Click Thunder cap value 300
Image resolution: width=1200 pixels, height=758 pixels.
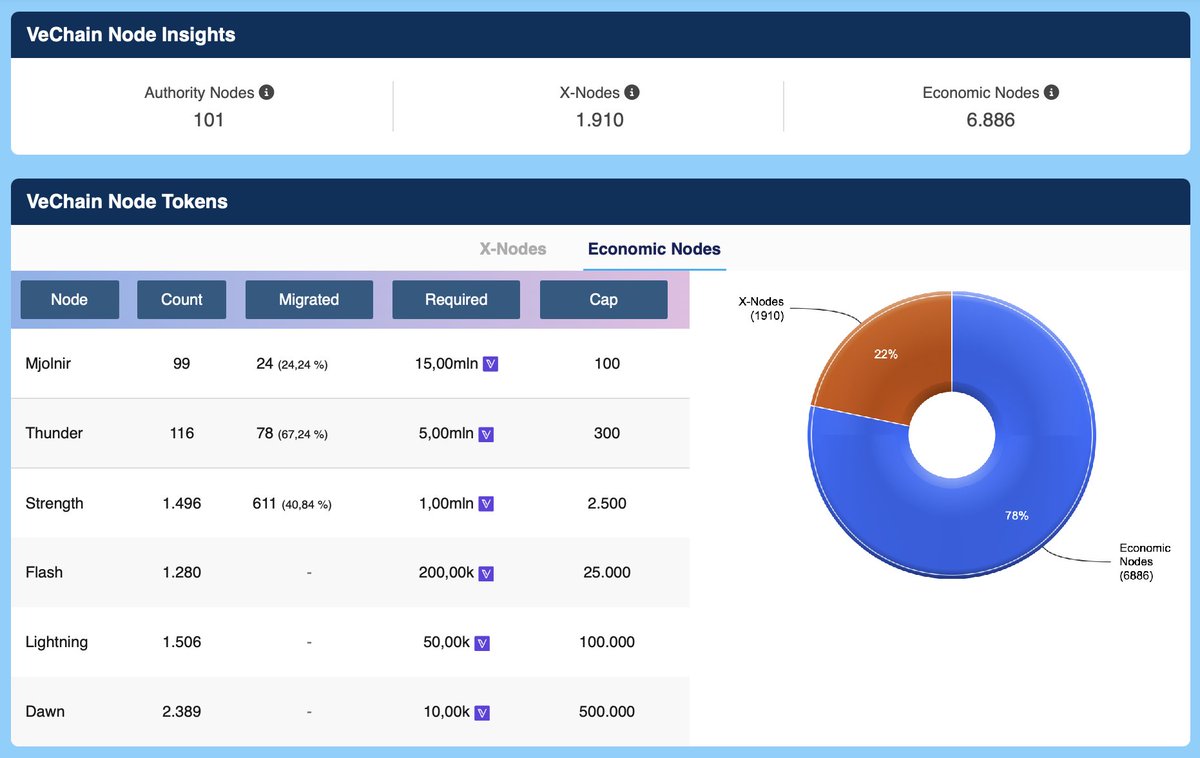point(607,433)
